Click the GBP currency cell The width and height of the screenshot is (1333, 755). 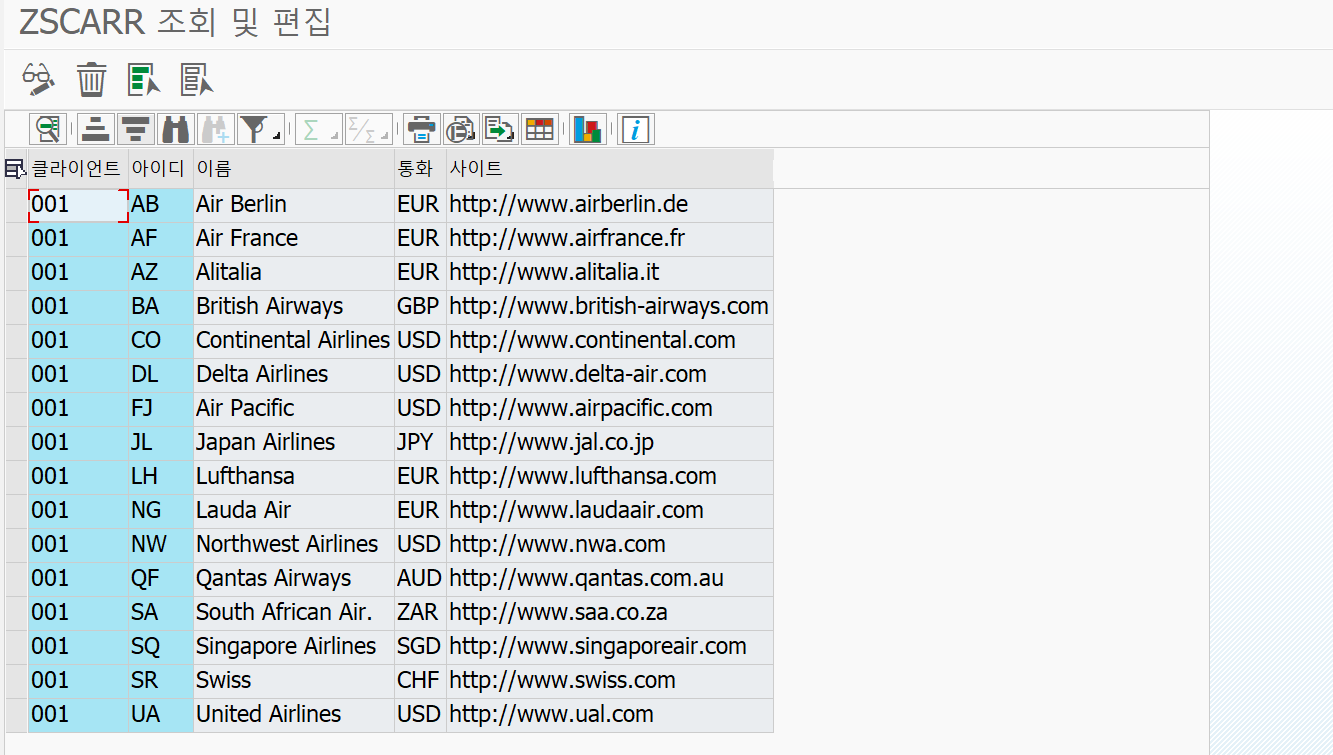click(420, 307)
